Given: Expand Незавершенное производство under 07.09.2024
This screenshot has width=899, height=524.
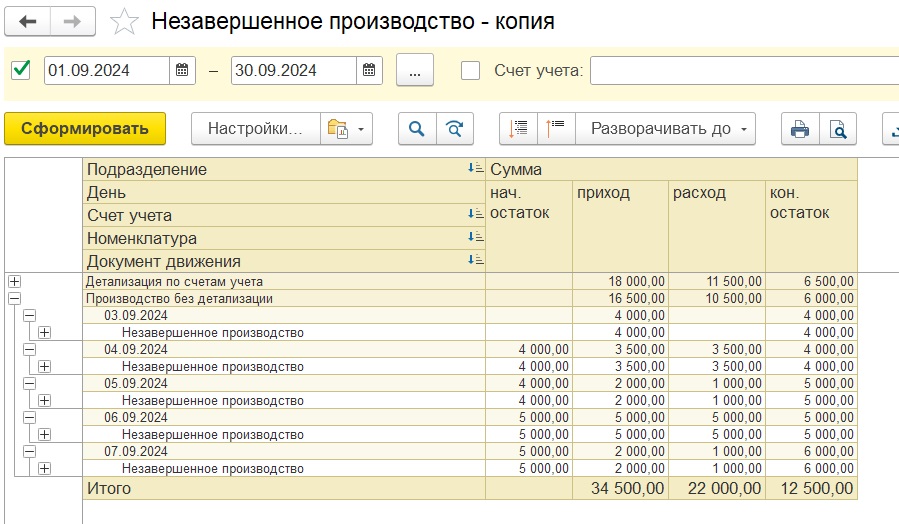Looking at the screenshot, I should pyautogui.click(x=44, y=468).
